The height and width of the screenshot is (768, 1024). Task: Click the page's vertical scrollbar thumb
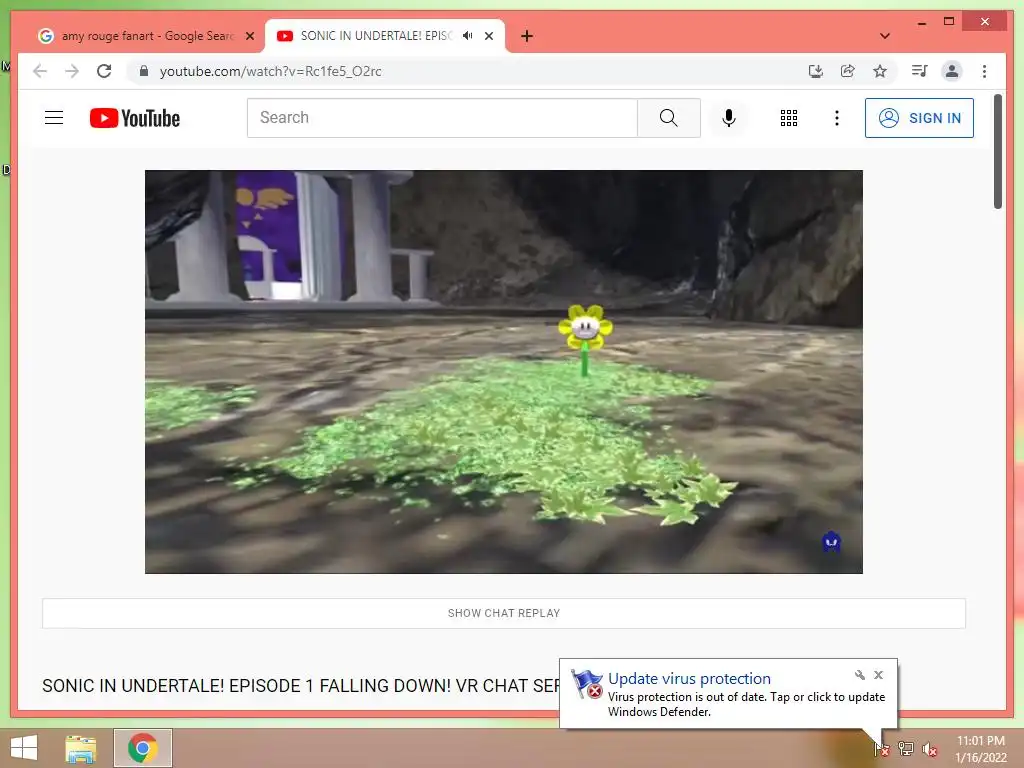pyautogui.click(x=998, y=152)
